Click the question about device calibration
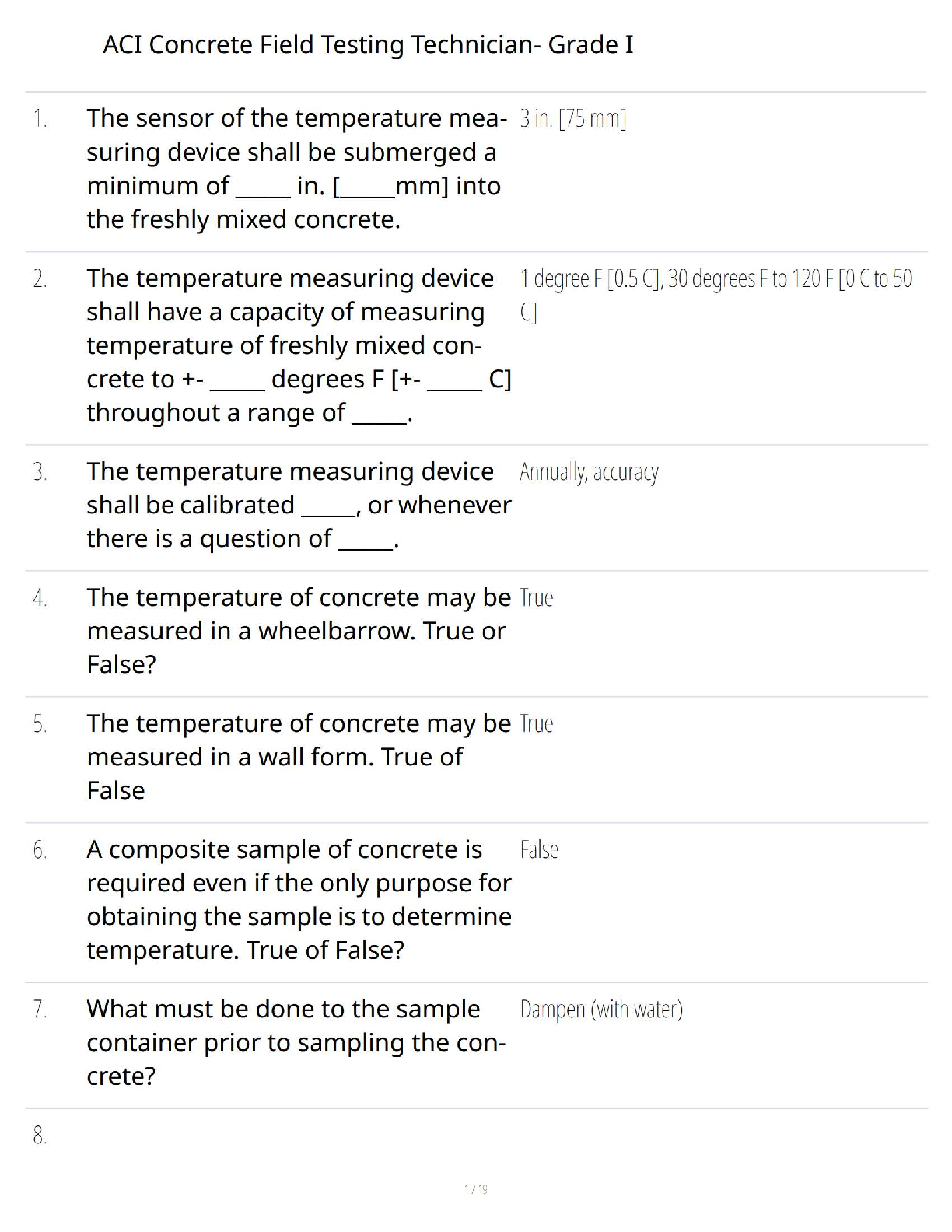This screenshot has width=952, height=1232. click(x=298, y=506)
